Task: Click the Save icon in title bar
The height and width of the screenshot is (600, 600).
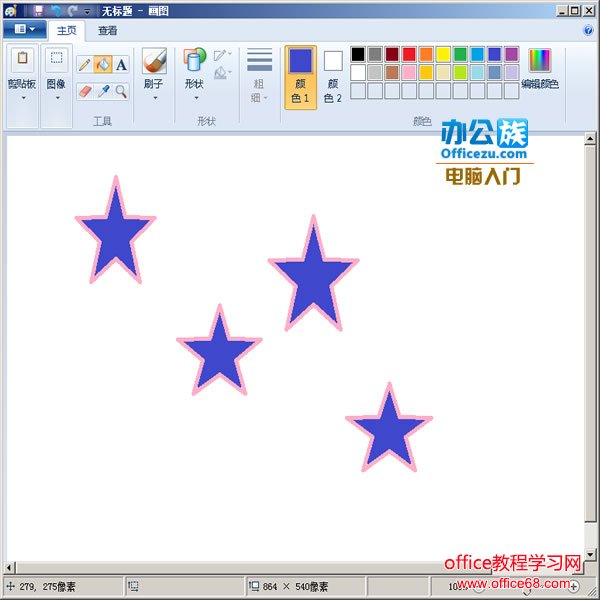Action: click(38, 11)
